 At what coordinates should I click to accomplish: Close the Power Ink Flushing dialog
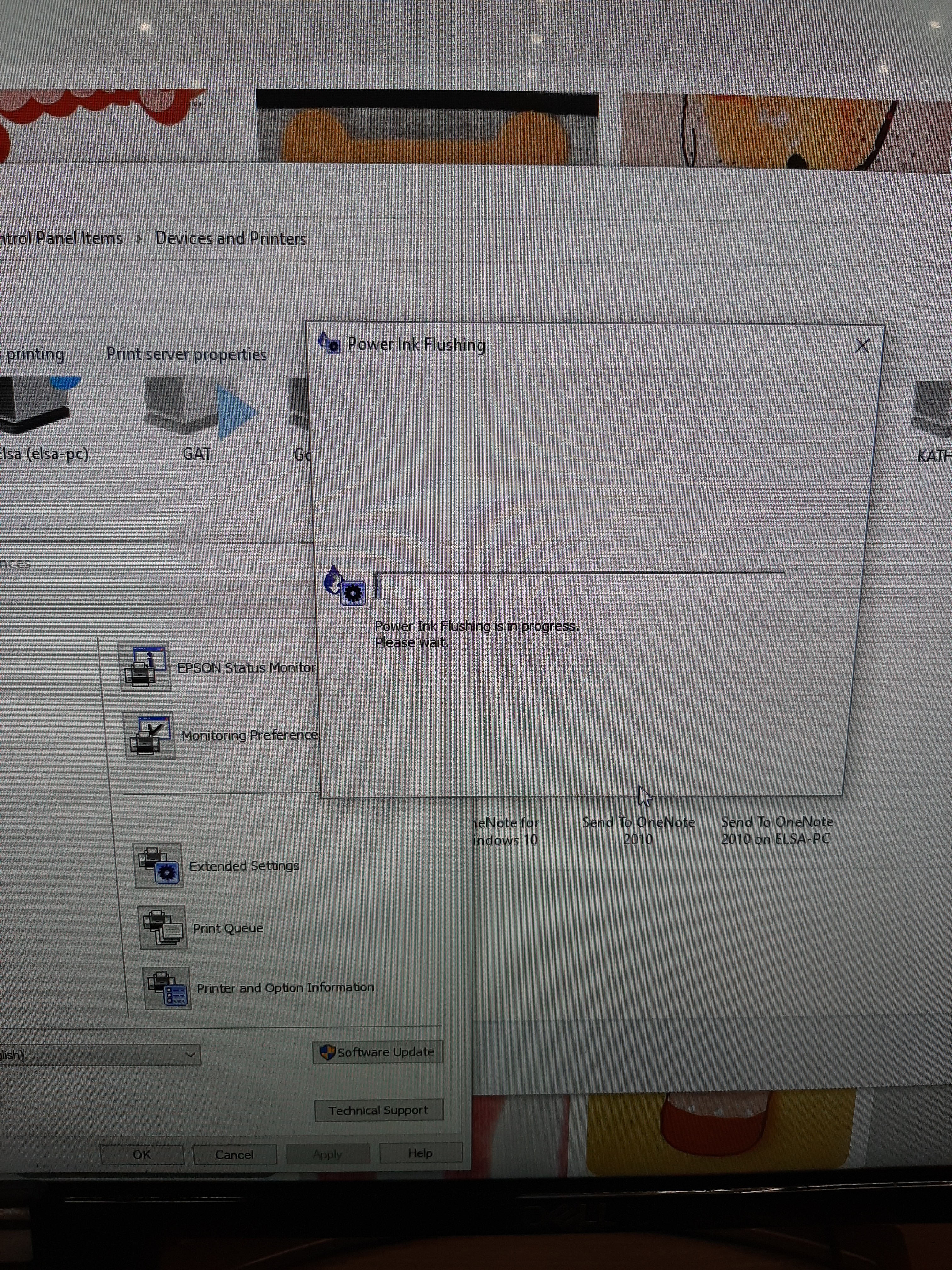(862, 346)
